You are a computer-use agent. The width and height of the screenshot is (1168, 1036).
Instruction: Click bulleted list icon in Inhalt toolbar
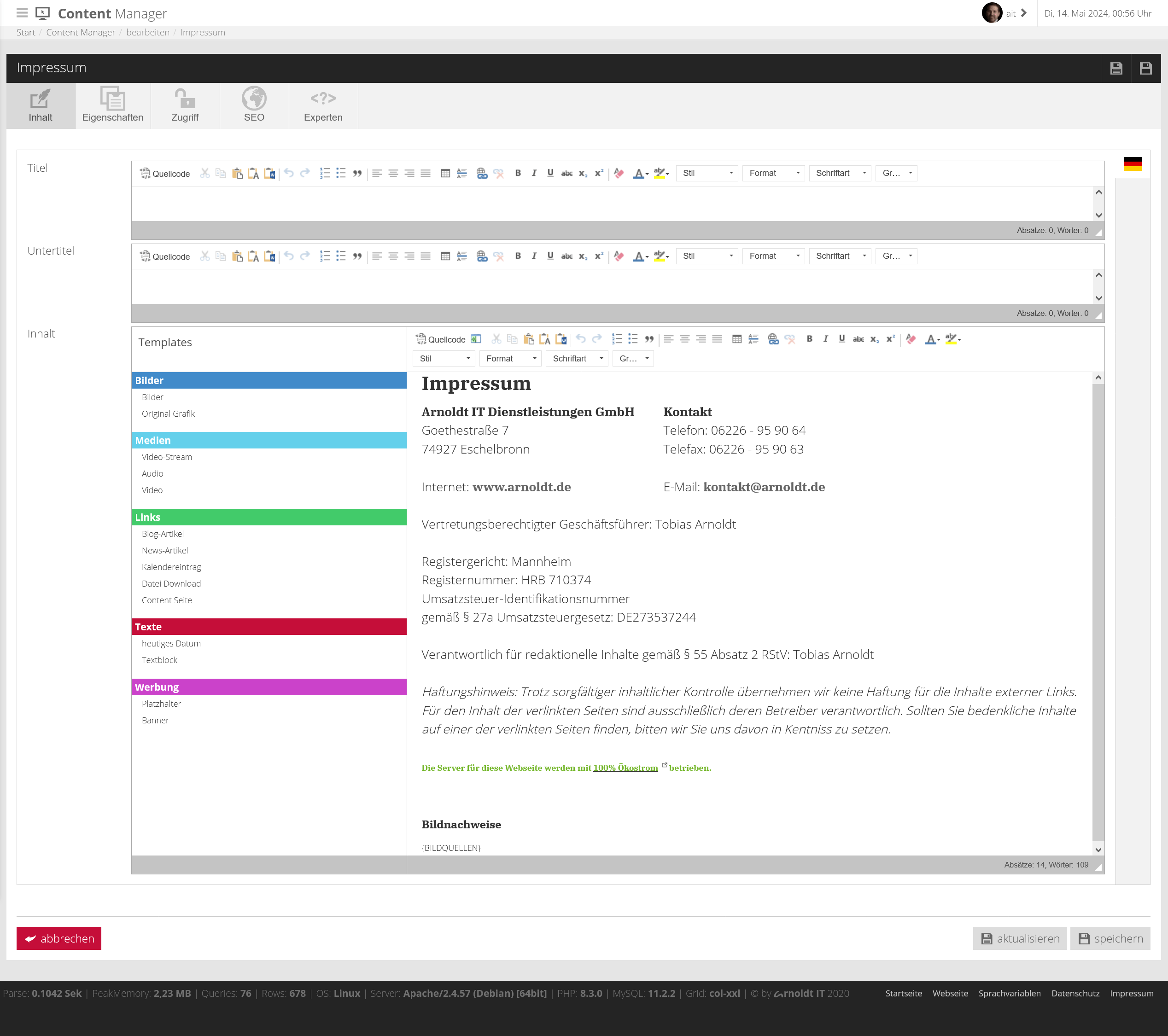coord(632,339)
